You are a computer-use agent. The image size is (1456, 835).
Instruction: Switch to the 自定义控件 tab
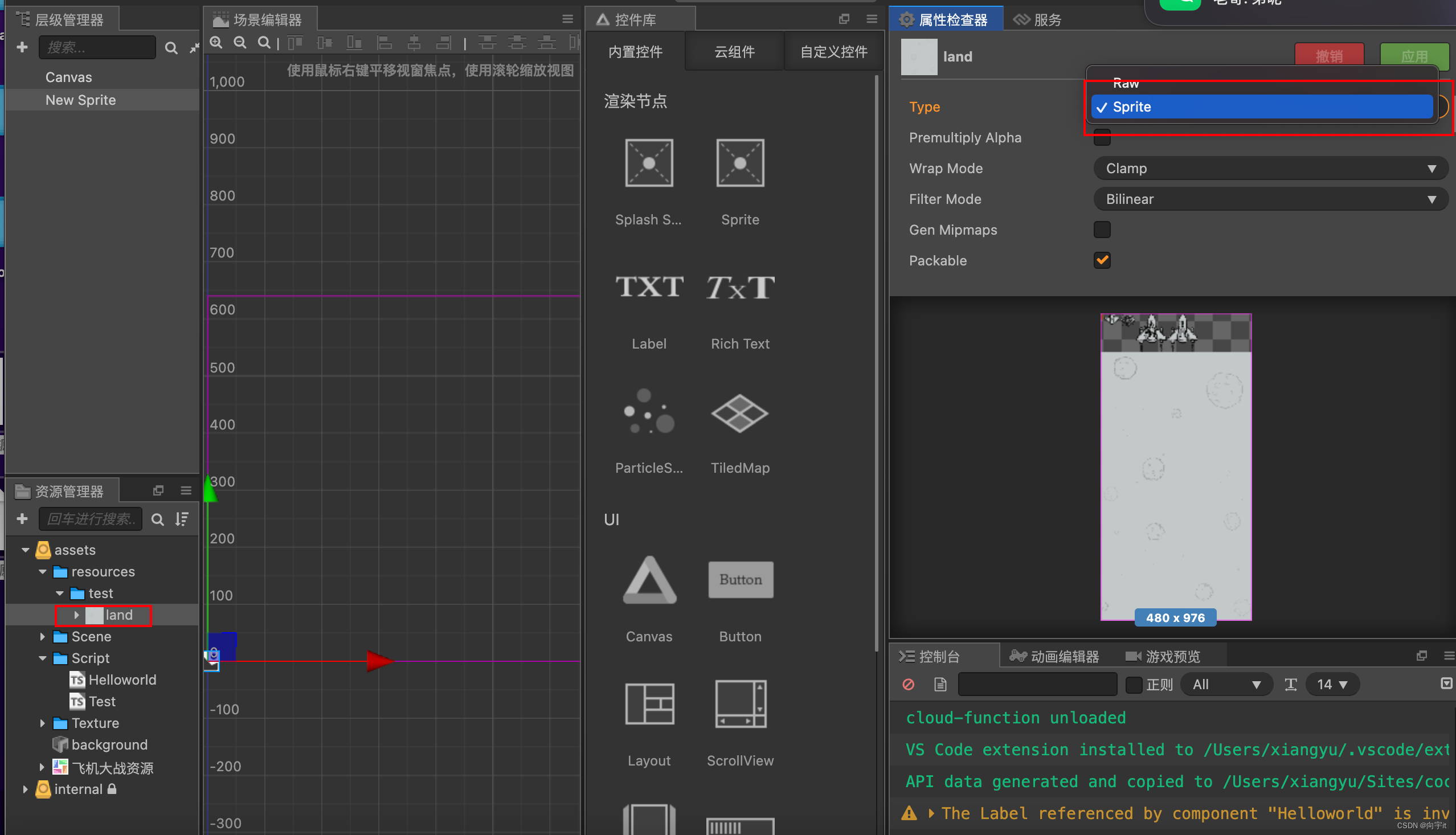832,51
